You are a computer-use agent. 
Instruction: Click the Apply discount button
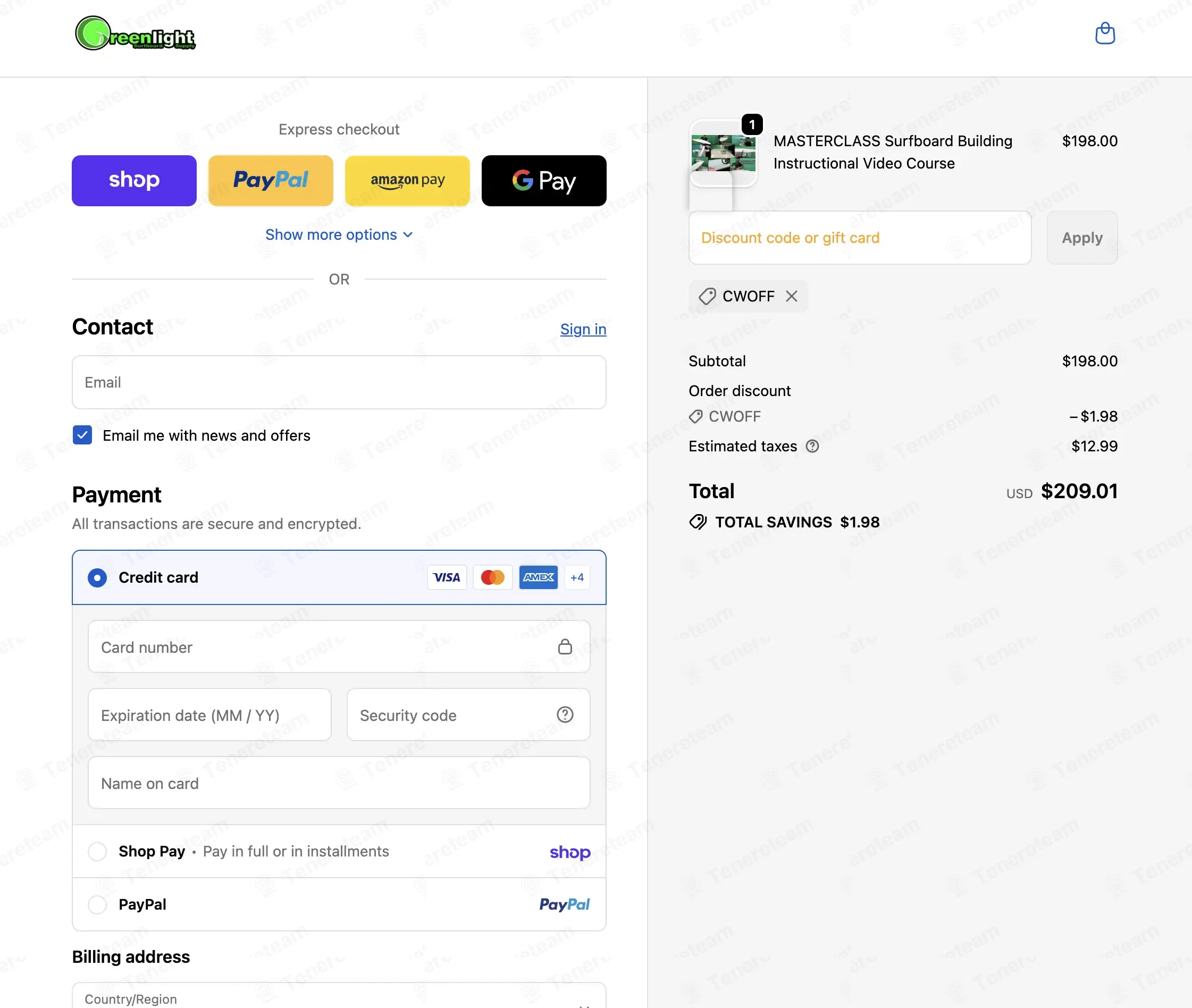pyautogui.click(x=1082, y=238)
